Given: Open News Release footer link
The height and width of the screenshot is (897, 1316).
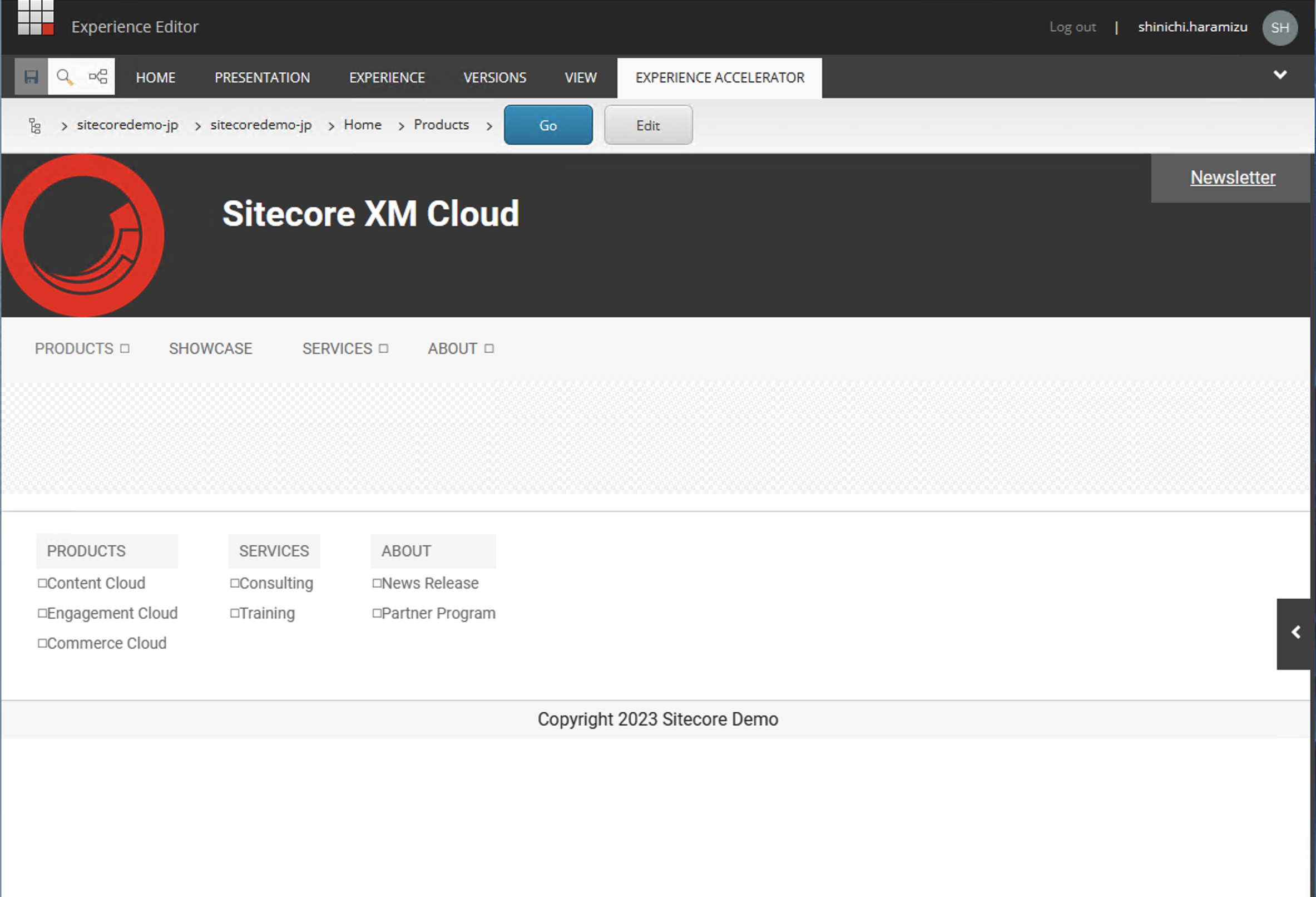Looking at the screenshot, I should coord(430,583).
